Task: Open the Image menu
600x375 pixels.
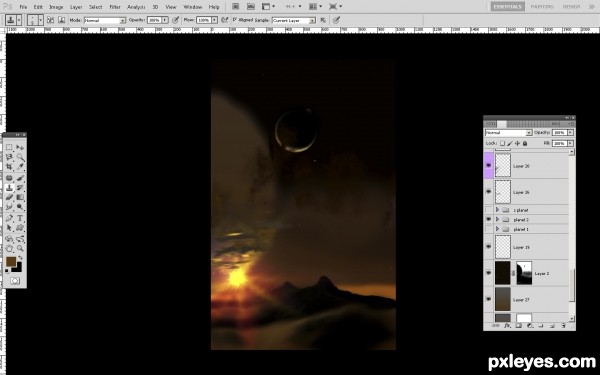Action: coord(56,7)
